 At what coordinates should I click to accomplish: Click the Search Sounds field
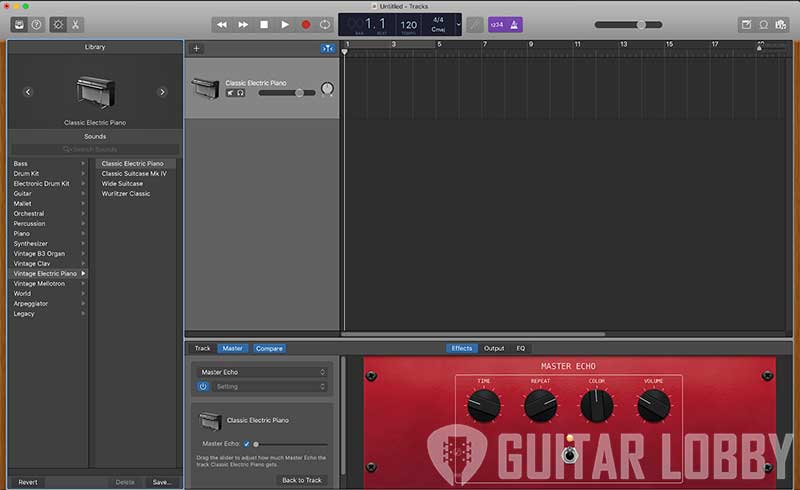pos(95,149)
